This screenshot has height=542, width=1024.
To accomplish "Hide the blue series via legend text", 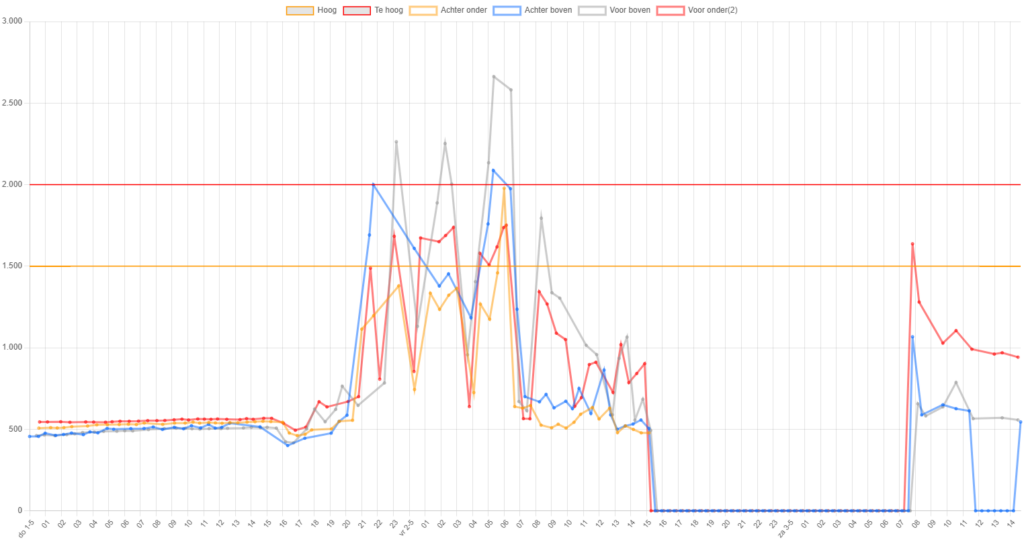I will [x=545, y=10].
